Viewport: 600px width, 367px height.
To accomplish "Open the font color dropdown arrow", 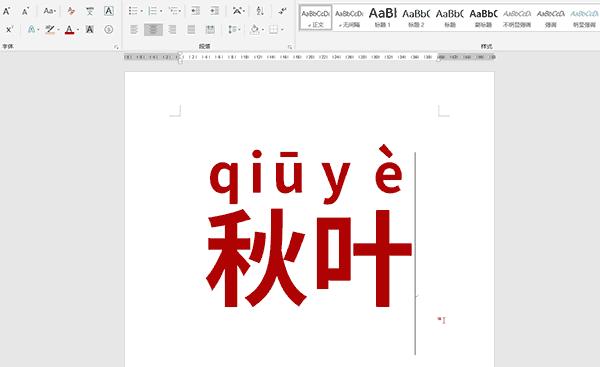I will (x=78, y=29).
